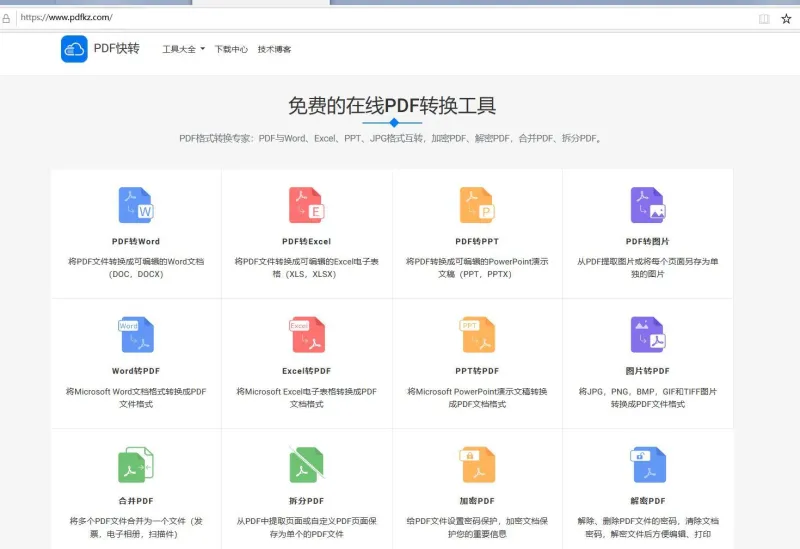The image size is (800, 549).
Task: Open the Word转PDF tool icon
Action: click(x=136, y=335)
